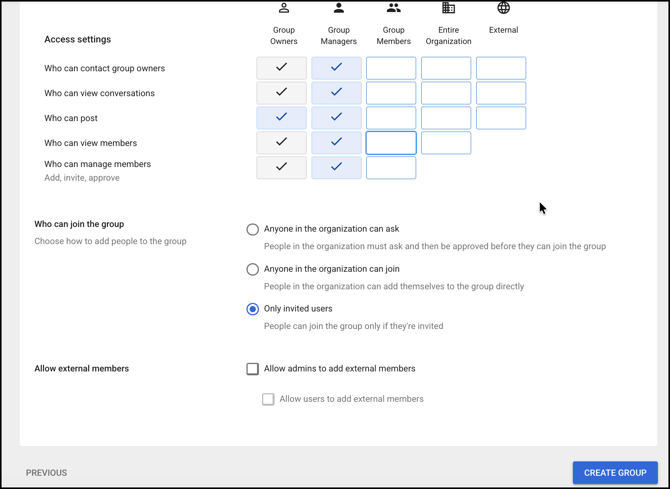Enable Allow admins to add external members
This screenshot has width=670, height=489.
[253, 369]
